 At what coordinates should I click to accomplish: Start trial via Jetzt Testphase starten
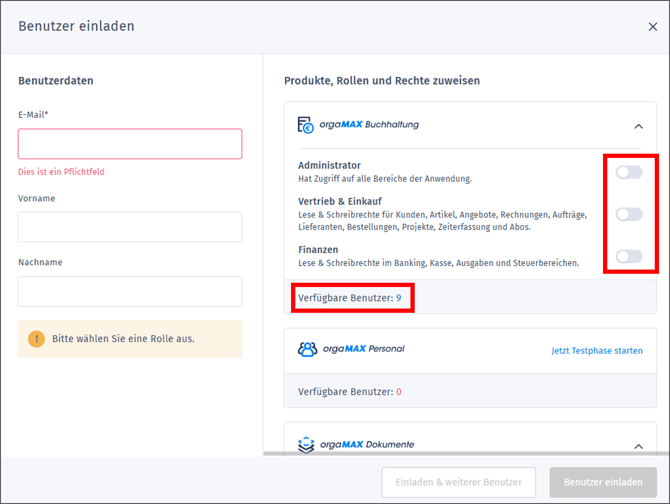tap(596, 351)
